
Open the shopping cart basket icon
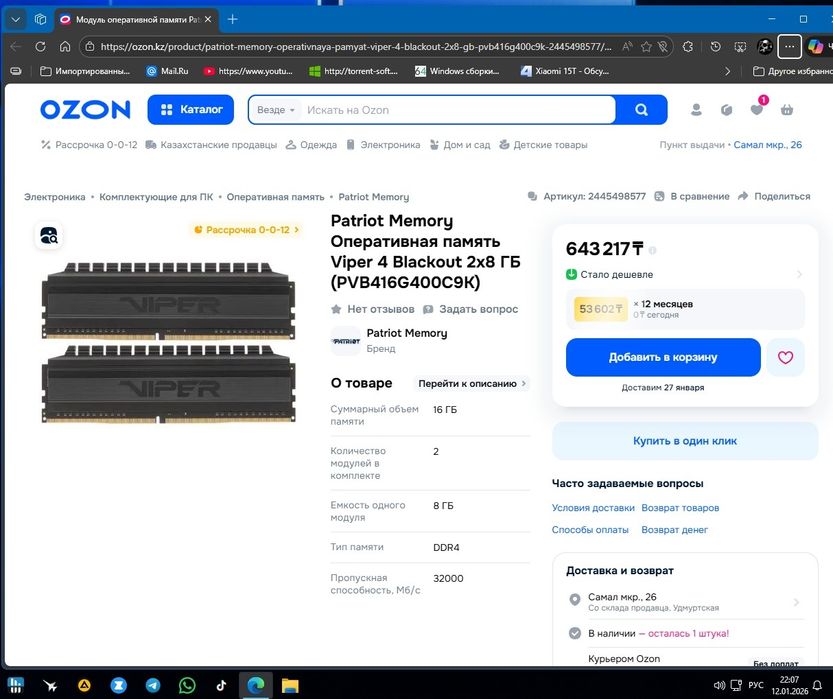pyautogui.click(x=787, y=110)
